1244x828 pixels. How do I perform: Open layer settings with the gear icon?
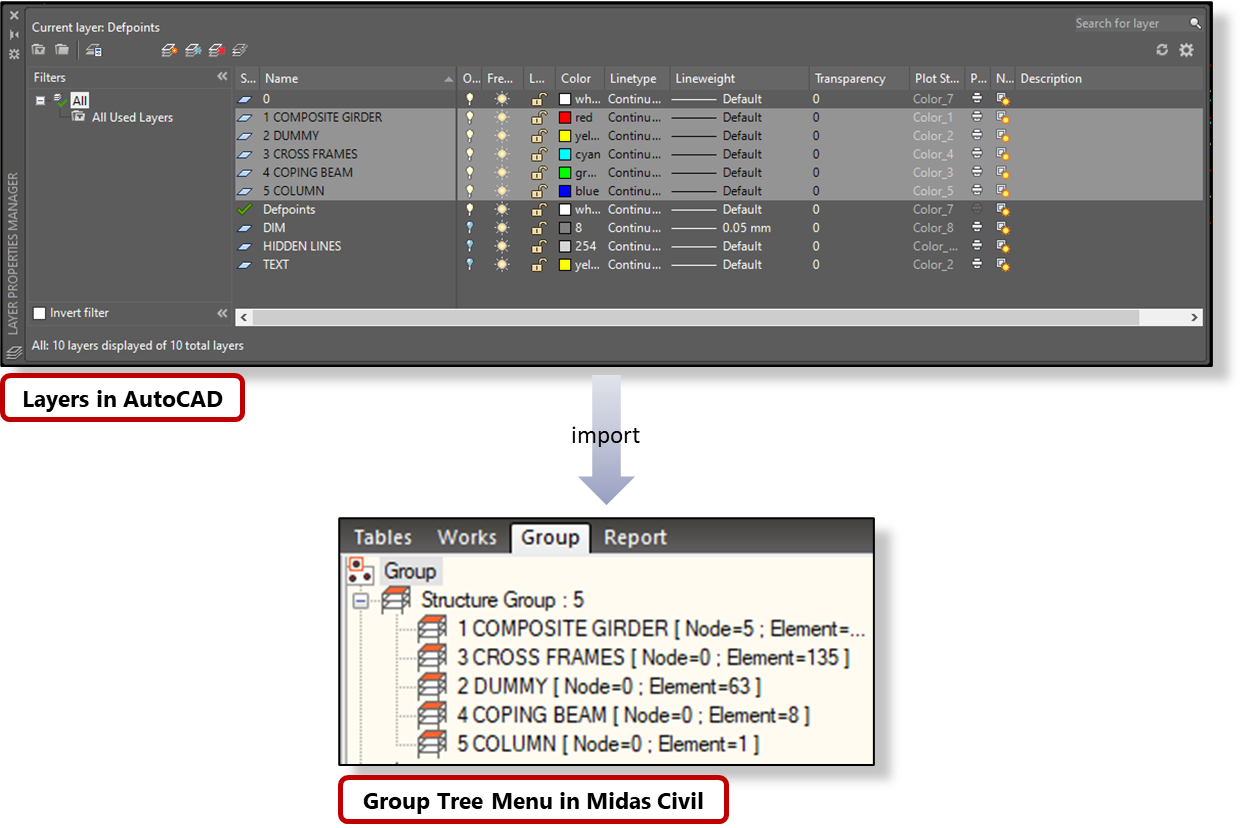pos(1186,49)
